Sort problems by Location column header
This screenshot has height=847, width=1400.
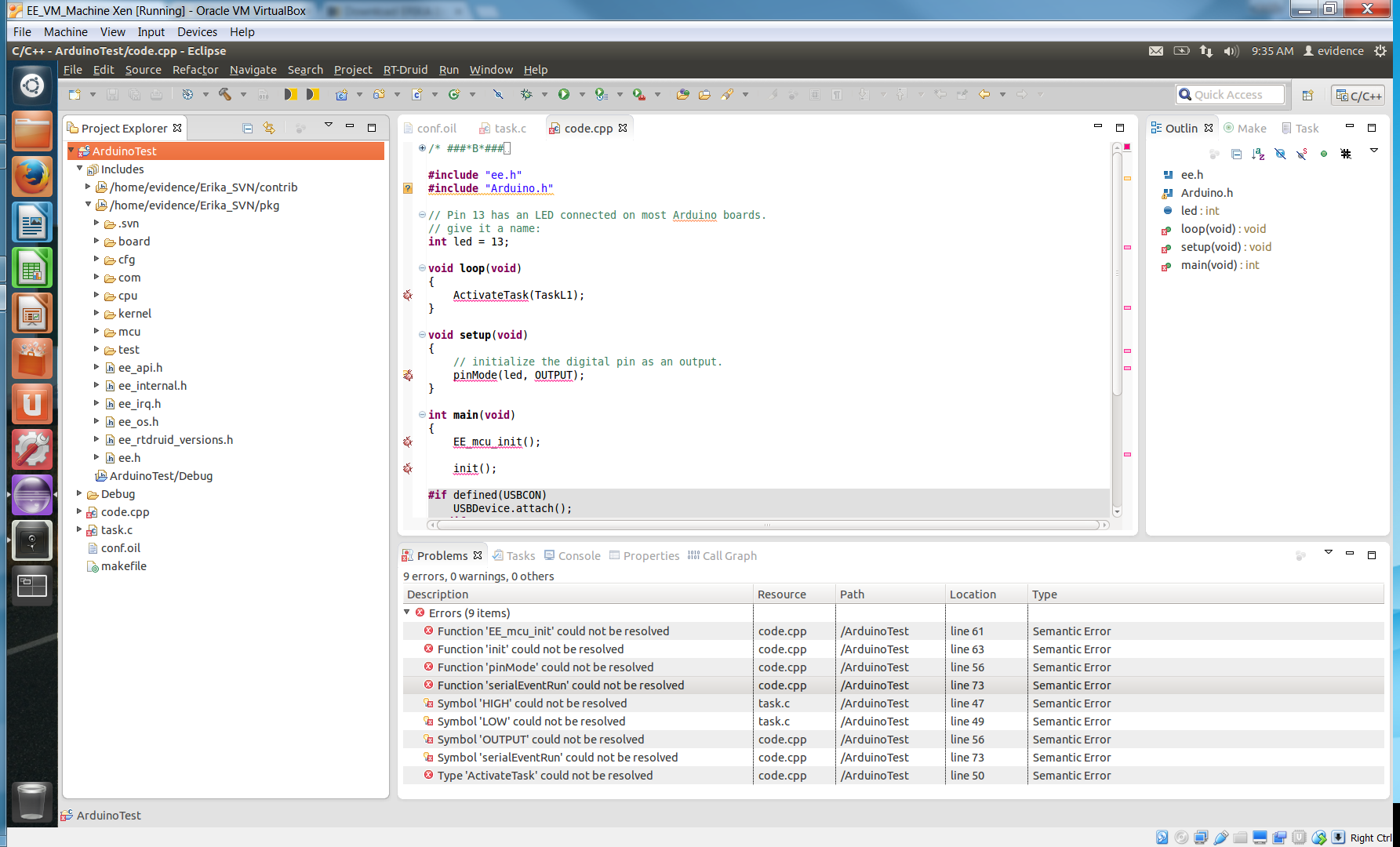click(x=986, y=594)
